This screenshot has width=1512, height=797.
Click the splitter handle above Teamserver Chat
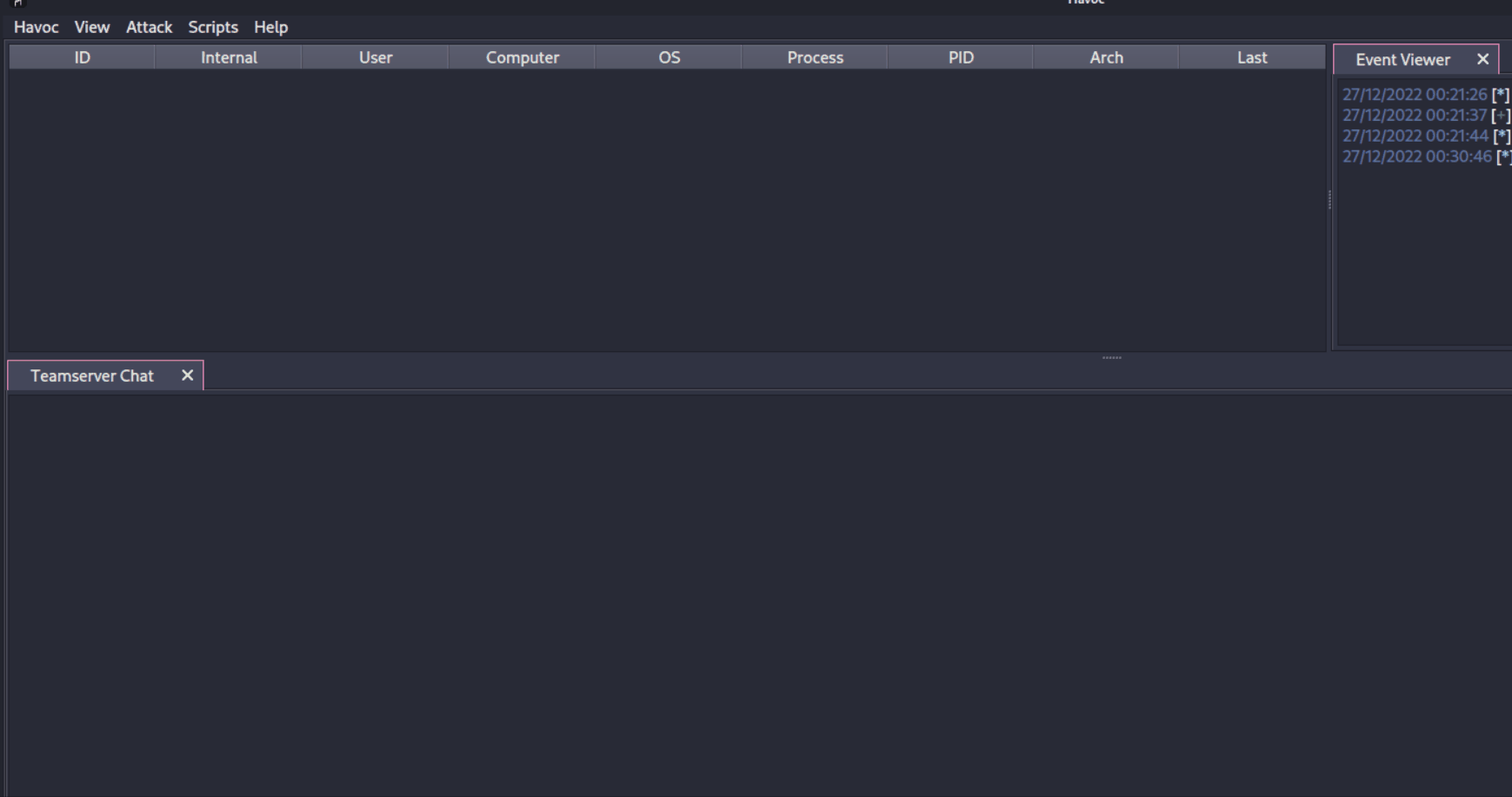point(1111,357)
